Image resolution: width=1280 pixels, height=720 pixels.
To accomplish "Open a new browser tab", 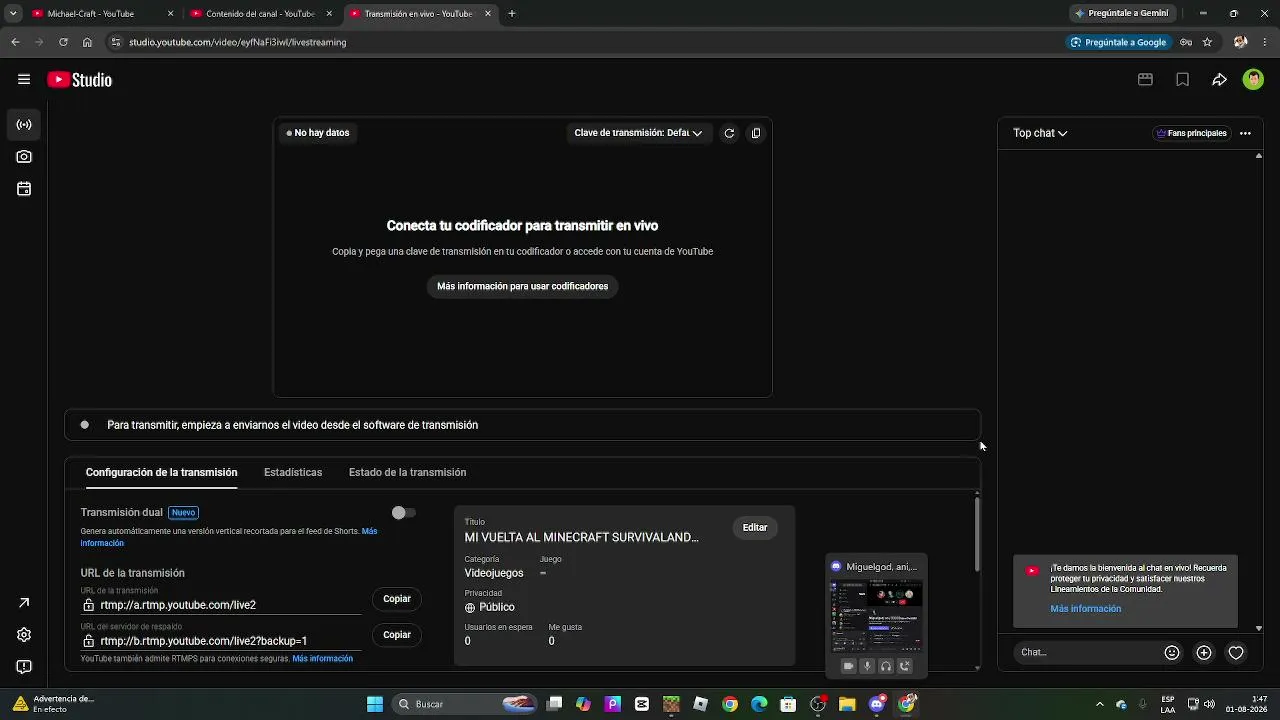I will click(512, 14).
